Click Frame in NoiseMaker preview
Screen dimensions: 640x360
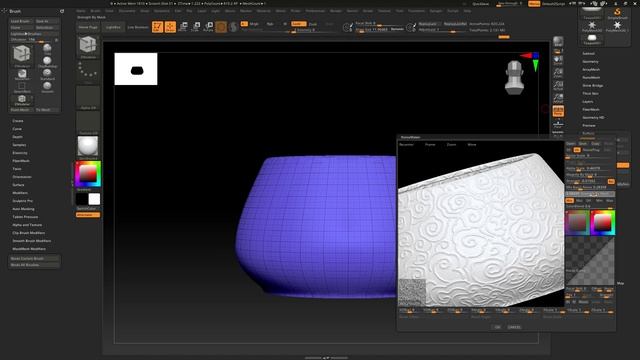430,144
